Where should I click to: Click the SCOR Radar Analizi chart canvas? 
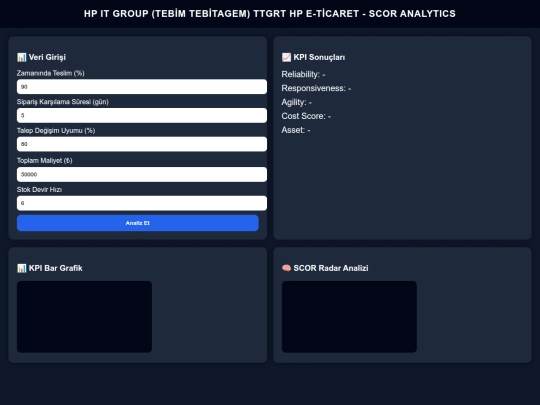pyautogui.click(x=349, y=317)
